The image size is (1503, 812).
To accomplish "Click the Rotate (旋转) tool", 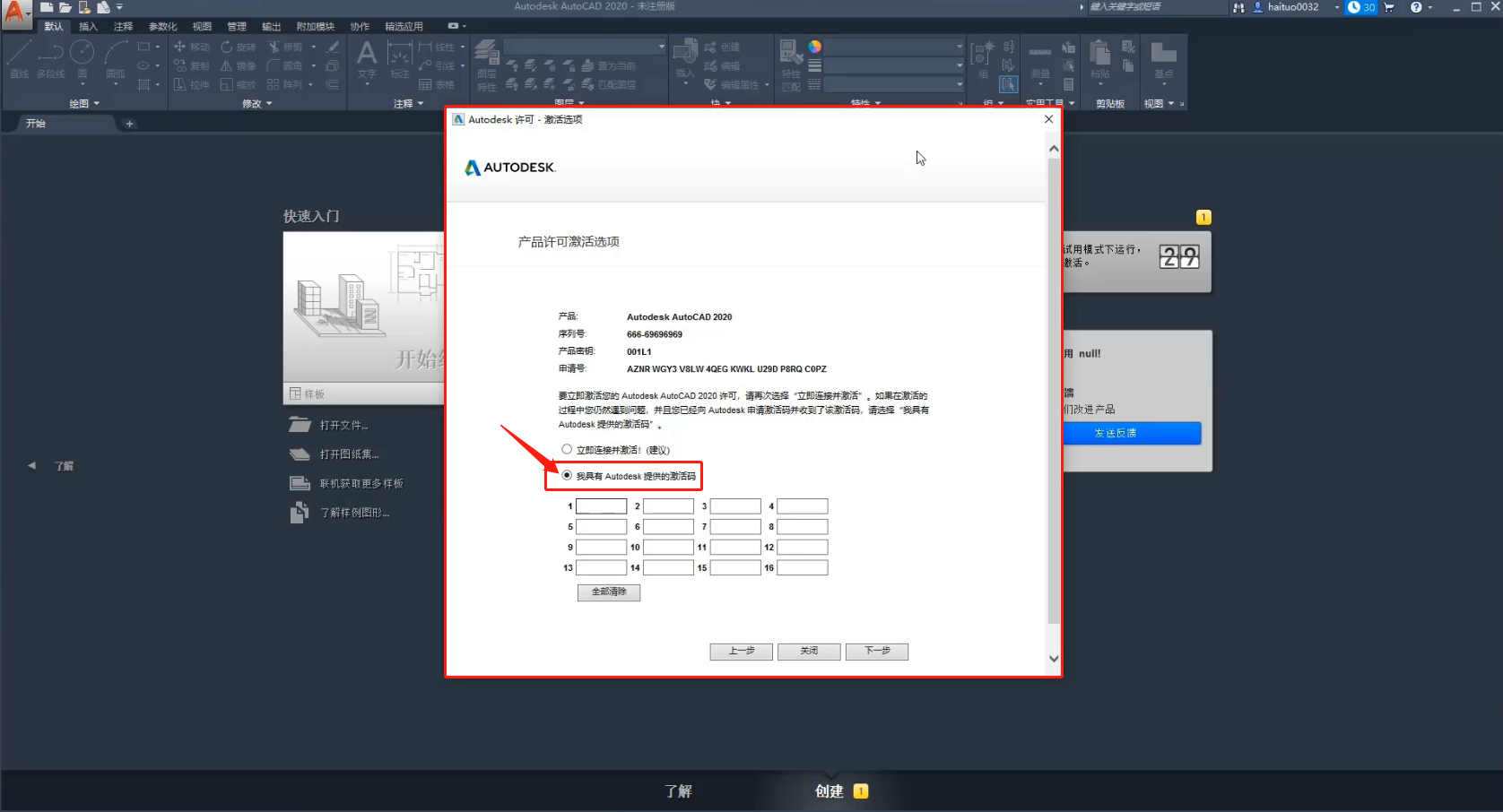I will coord(239,47).
